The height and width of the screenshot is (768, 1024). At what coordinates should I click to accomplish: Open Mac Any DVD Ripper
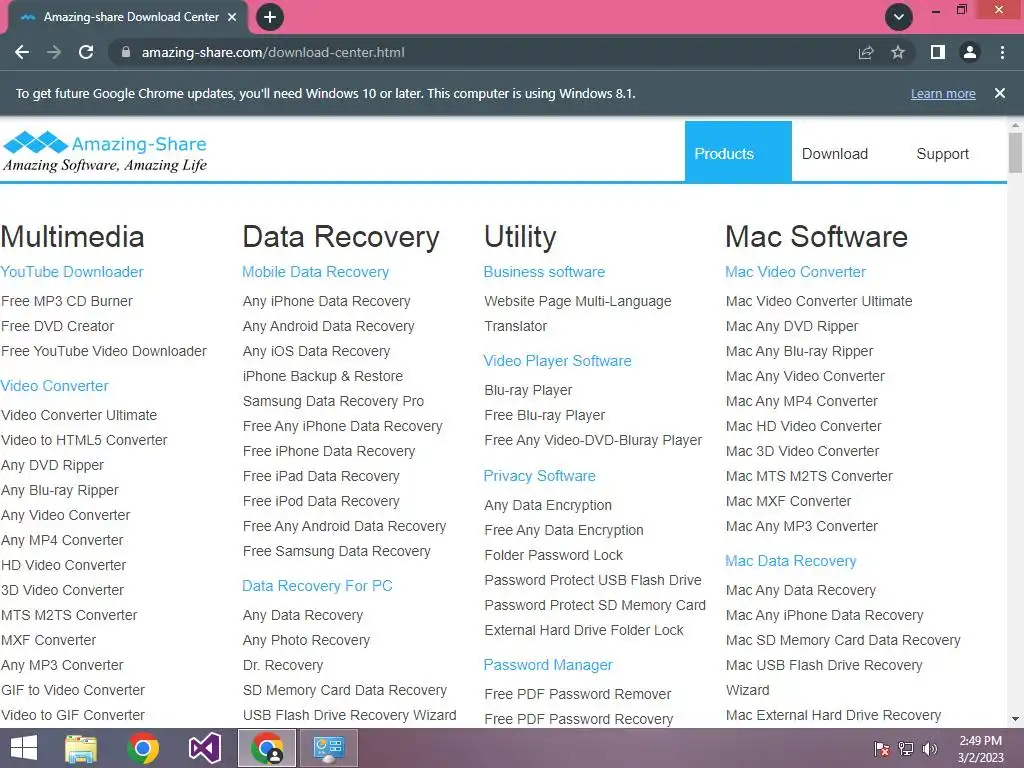coord(792,326)
